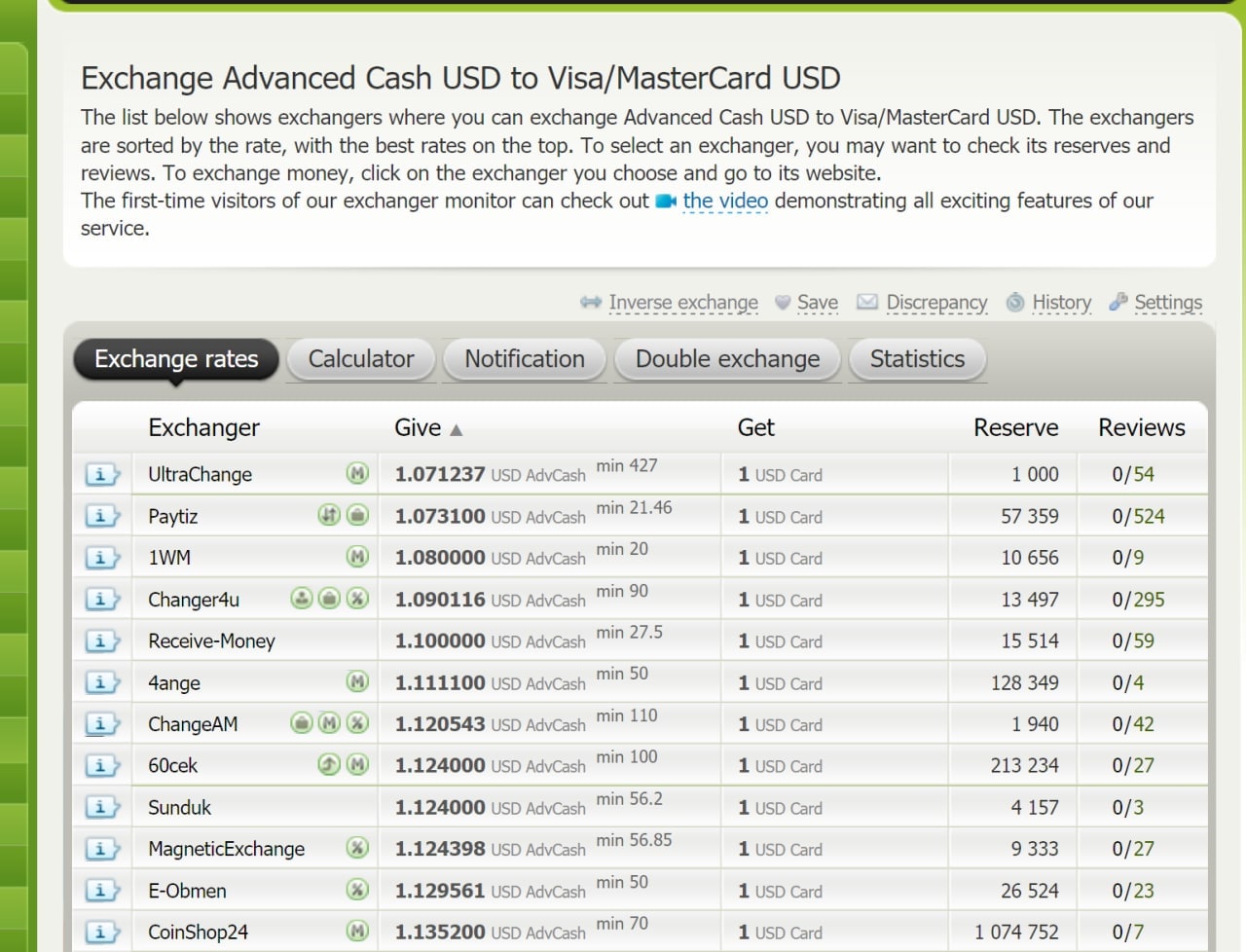Screen dimensions: 1246x952
Task: Open the Notification tab
Action: 525,359
